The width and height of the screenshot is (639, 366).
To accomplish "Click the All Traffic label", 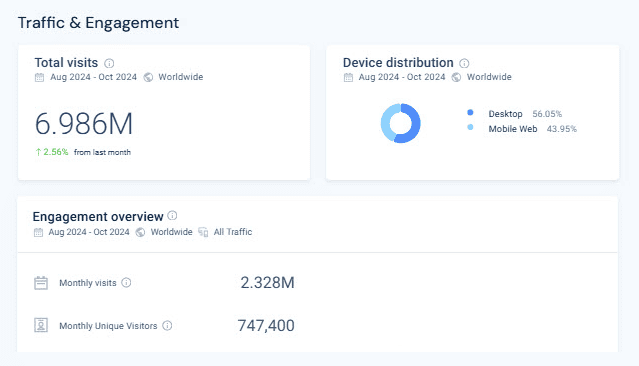I will click(x=233, y=232).
